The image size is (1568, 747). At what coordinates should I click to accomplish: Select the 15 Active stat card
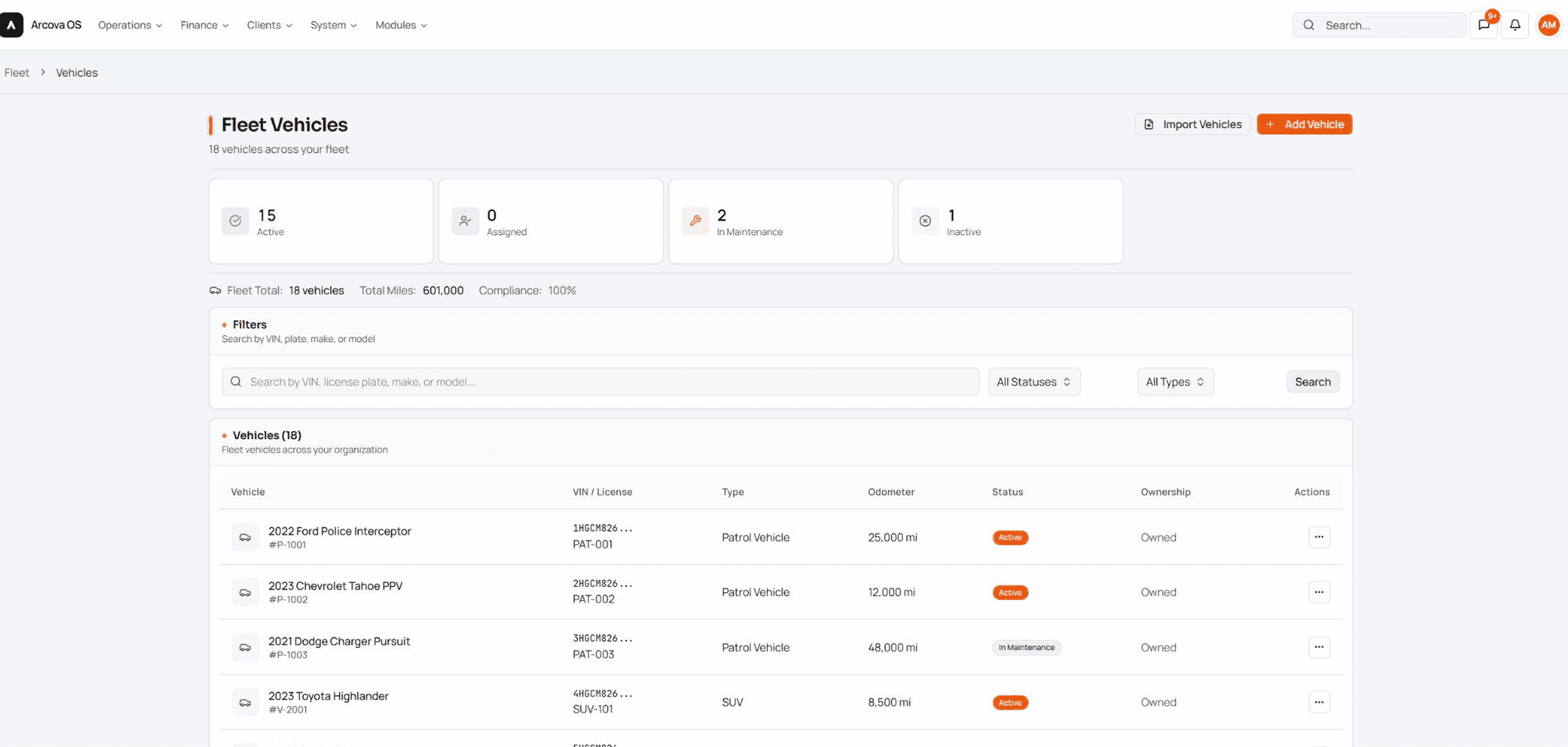(x=321, y=221)
